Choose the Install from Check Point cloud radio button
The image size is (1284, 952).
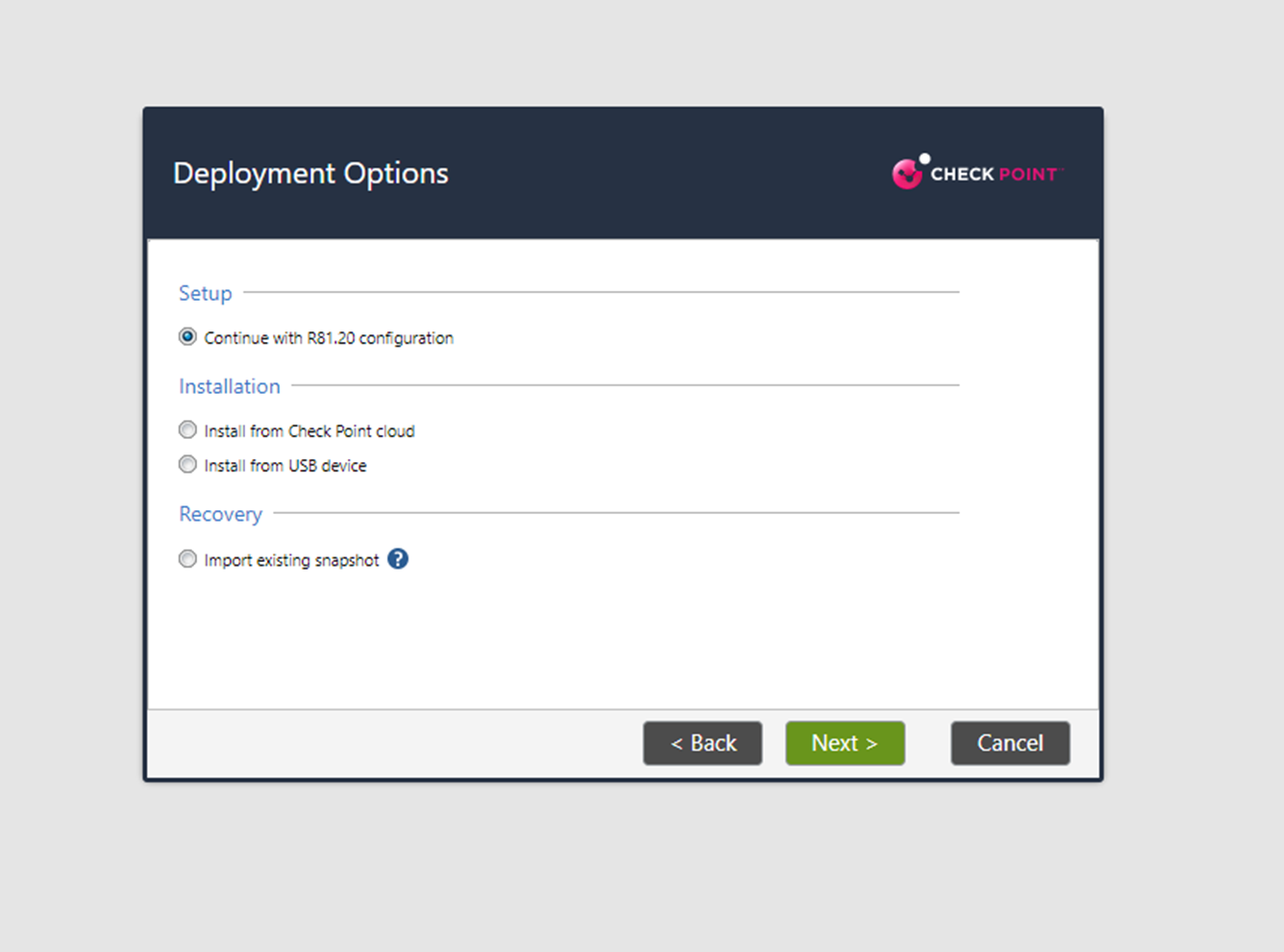point(187,430)
